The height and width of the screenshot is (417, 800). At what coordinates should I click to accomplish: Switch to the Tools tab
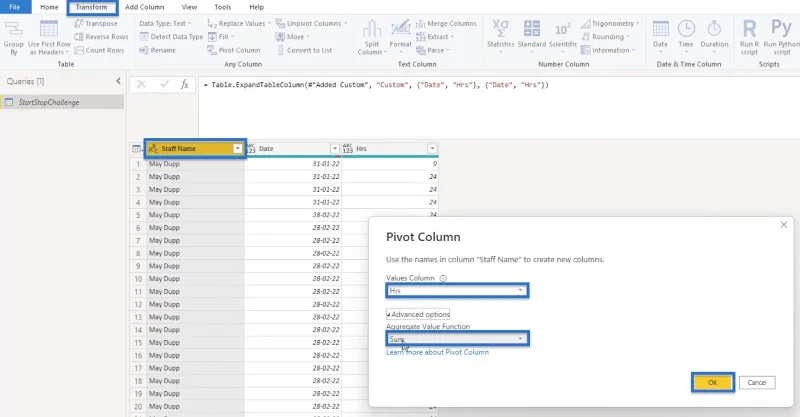[x=222, y=7]
